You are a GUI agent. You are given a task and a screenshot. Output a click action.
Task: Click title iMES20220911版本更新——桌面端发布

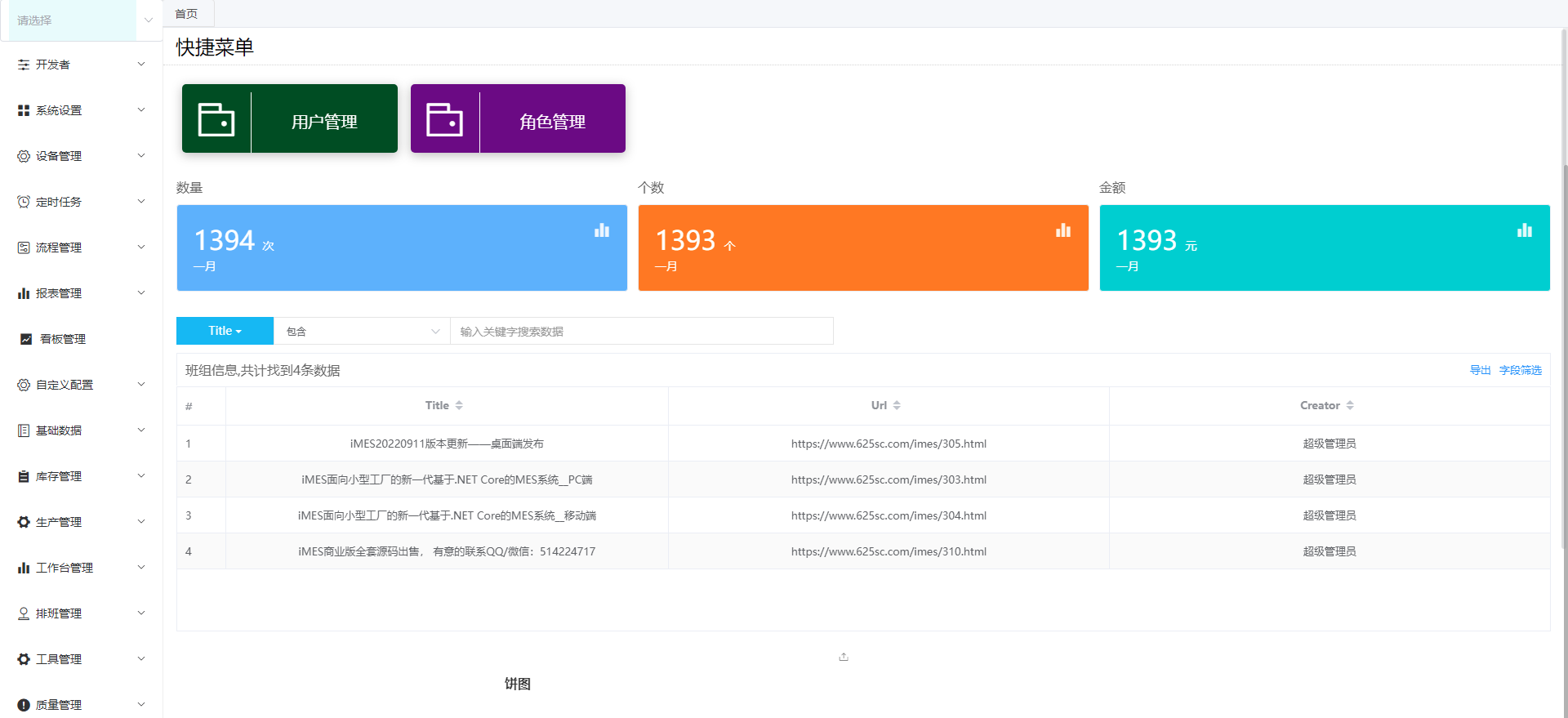click(447, 444)
